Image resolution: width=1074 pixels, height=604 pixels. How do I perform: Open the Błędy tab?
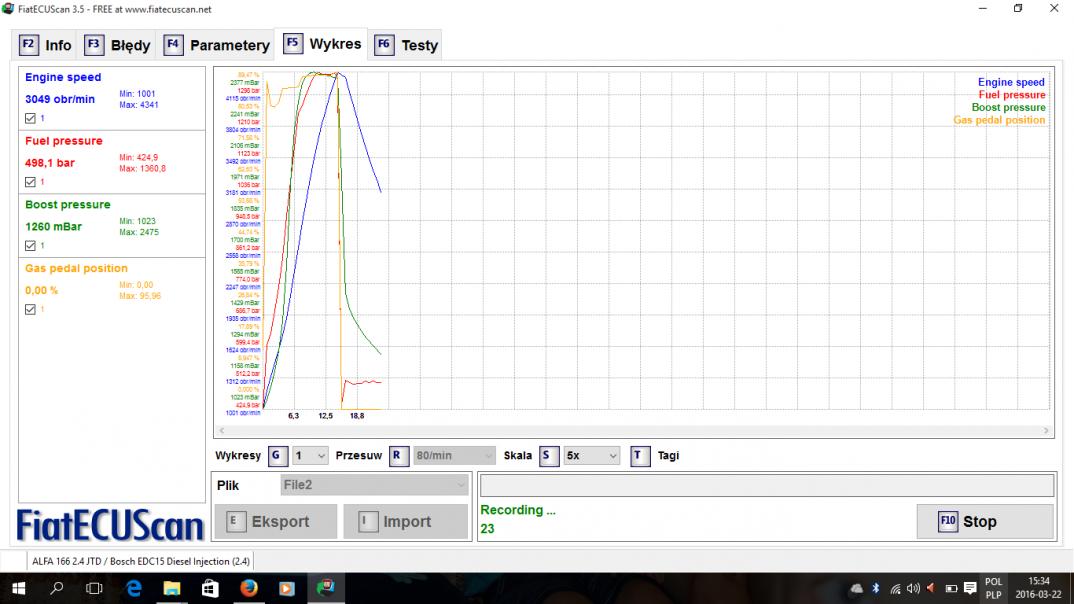116,45
